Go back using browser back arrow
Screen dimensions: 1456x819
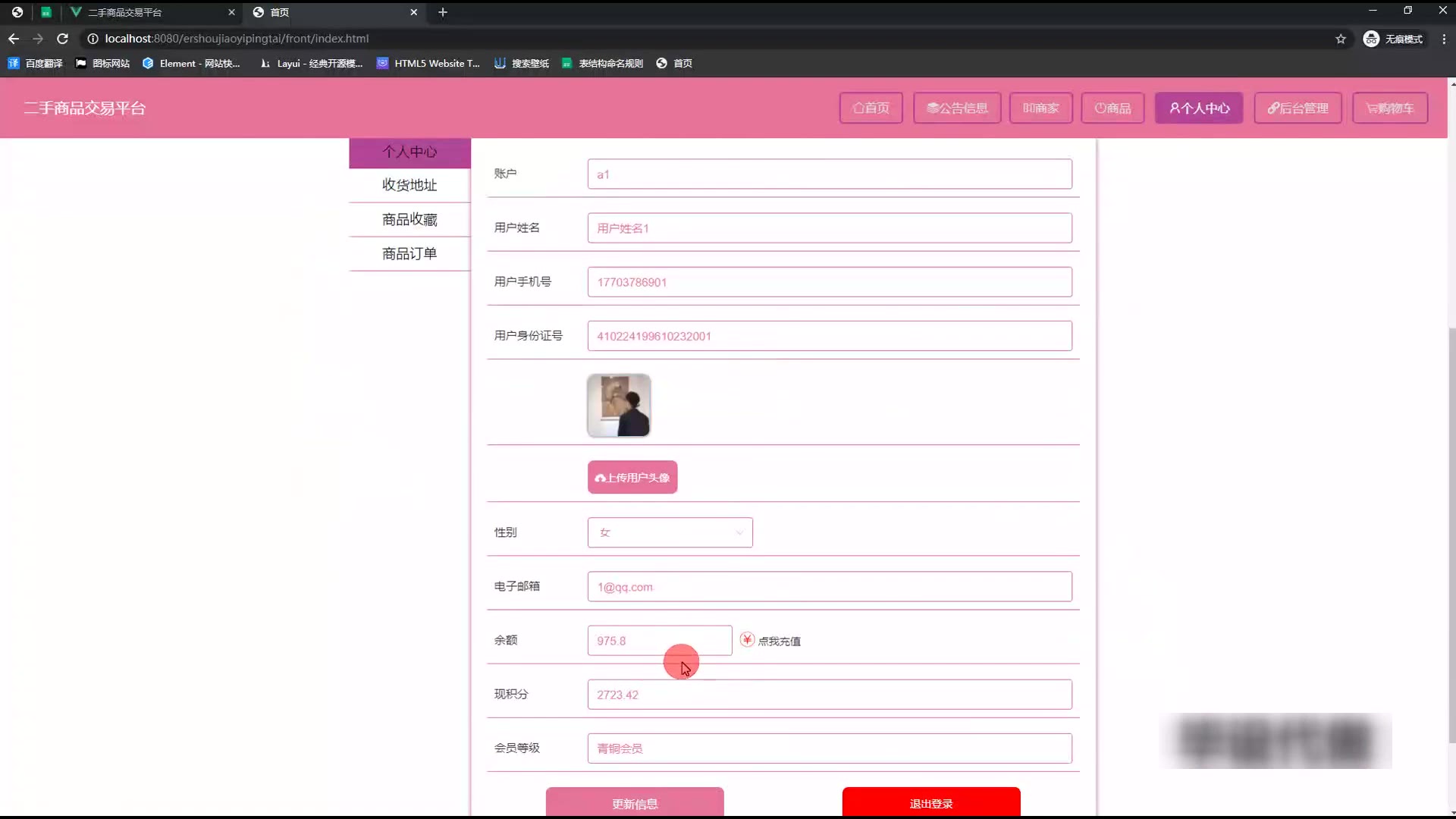(x=14, y=39)
